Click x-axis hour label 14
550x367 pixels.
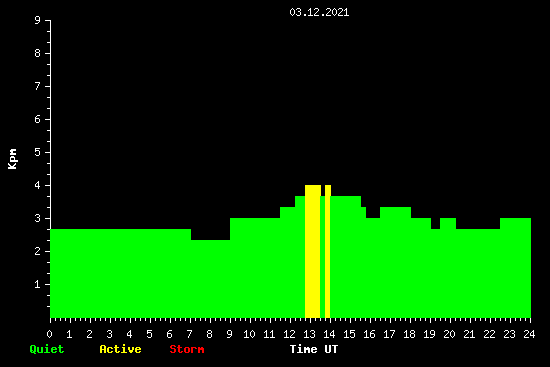pos(329,334)
